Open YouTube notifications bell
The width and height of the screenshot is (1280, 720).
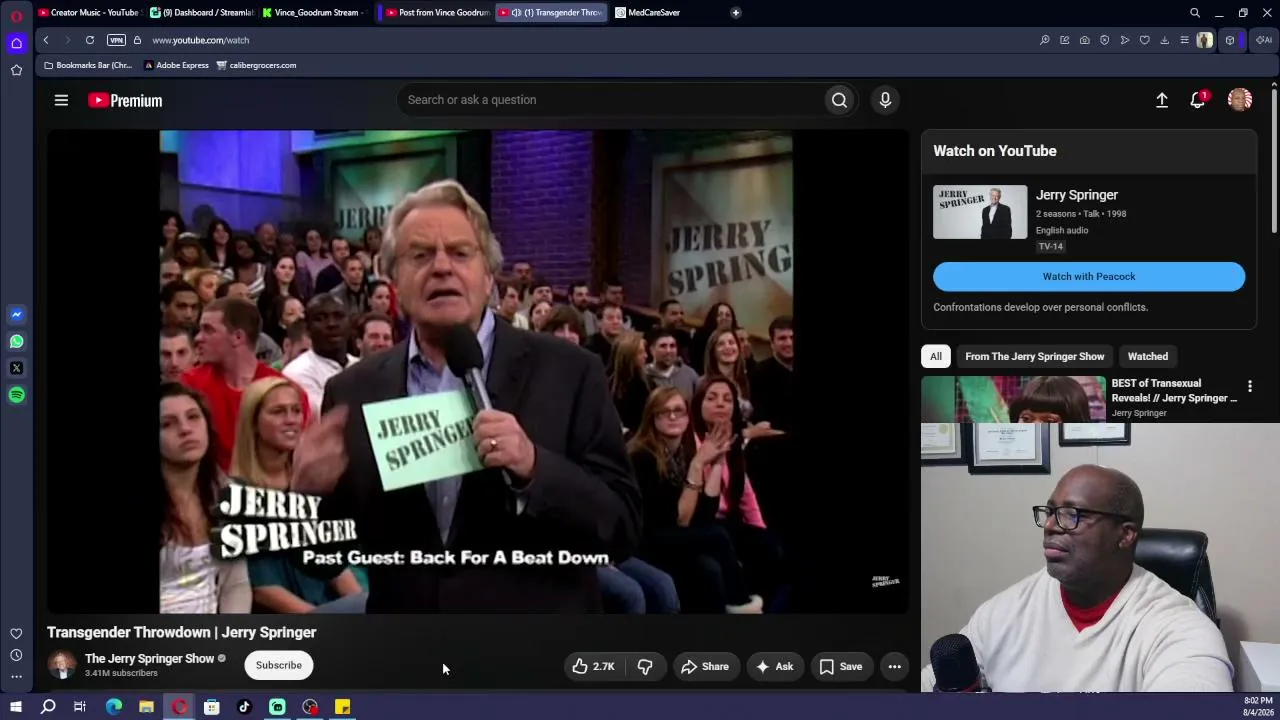click(x=1198, y=100)
